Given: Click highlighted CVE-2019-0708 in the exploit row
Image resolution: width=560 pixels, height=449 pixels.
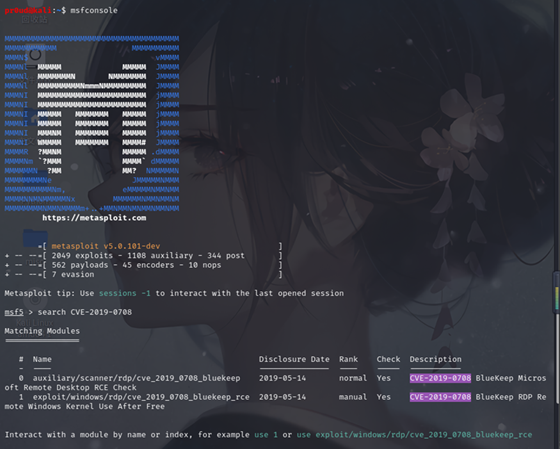Looking at the screenshot, I should (x=440, y=397).
